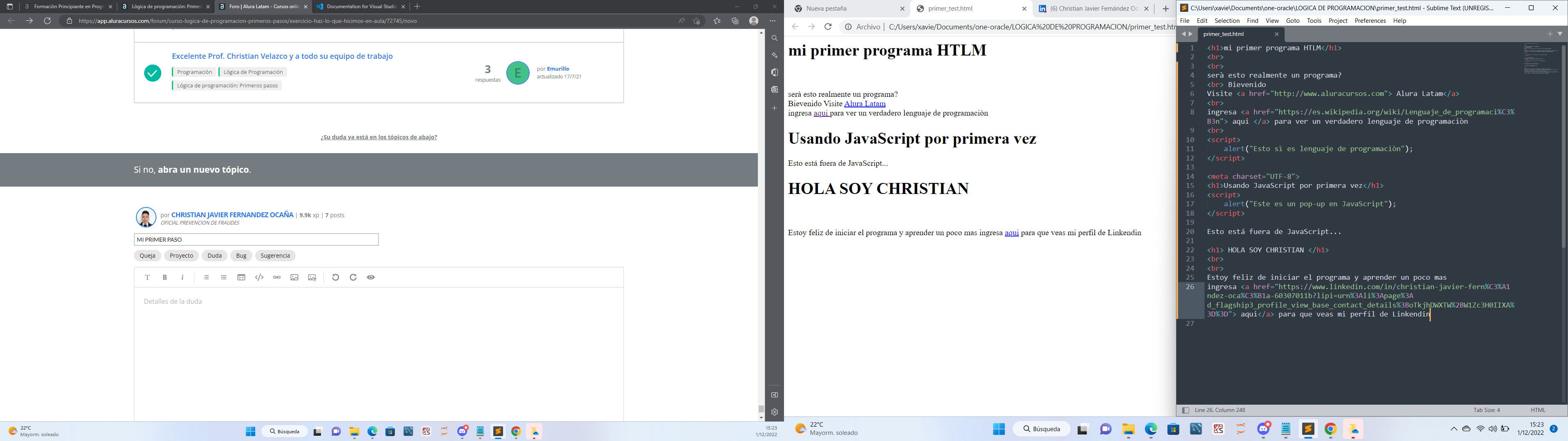Toggle Sublime side bar icon in status bar

coord(1185,410)
